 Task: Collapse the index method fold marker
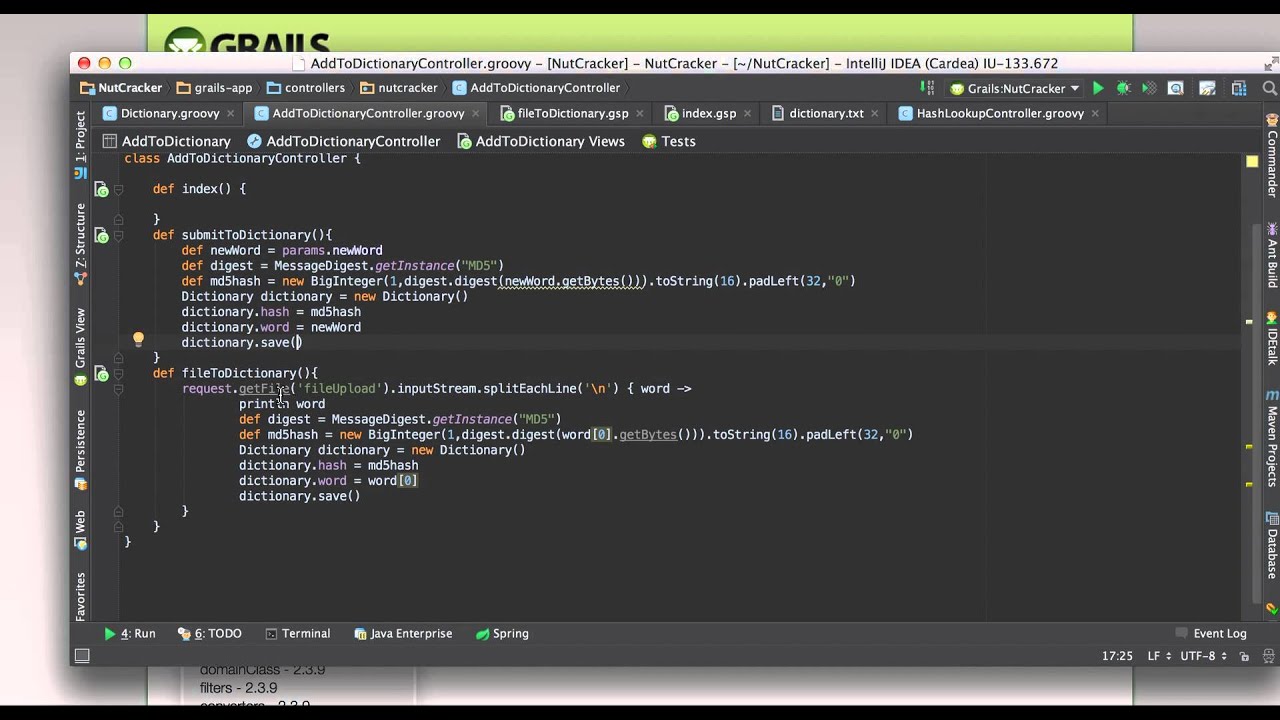click(118, 189)
